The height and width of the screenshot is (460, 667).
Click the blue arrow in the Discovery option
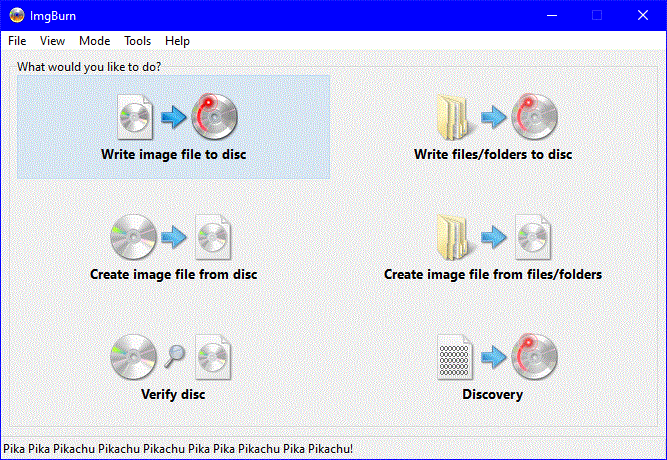pos(493,357)
